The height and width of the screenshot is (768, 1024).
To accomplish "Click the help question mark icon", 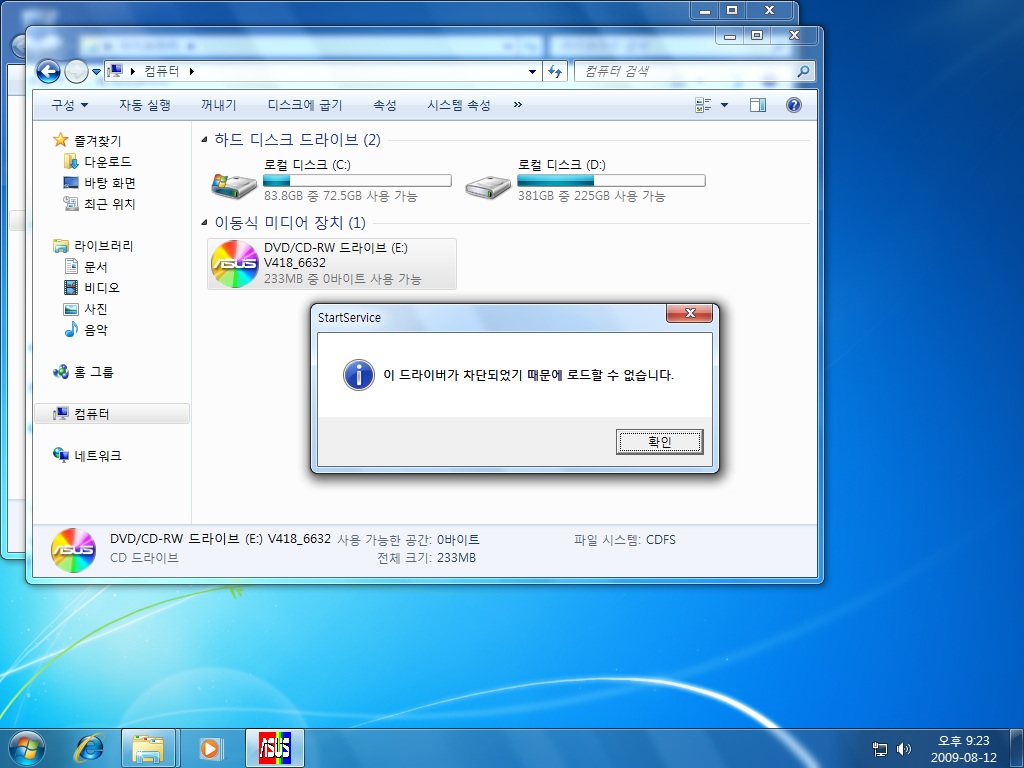I will coord(793,105).
